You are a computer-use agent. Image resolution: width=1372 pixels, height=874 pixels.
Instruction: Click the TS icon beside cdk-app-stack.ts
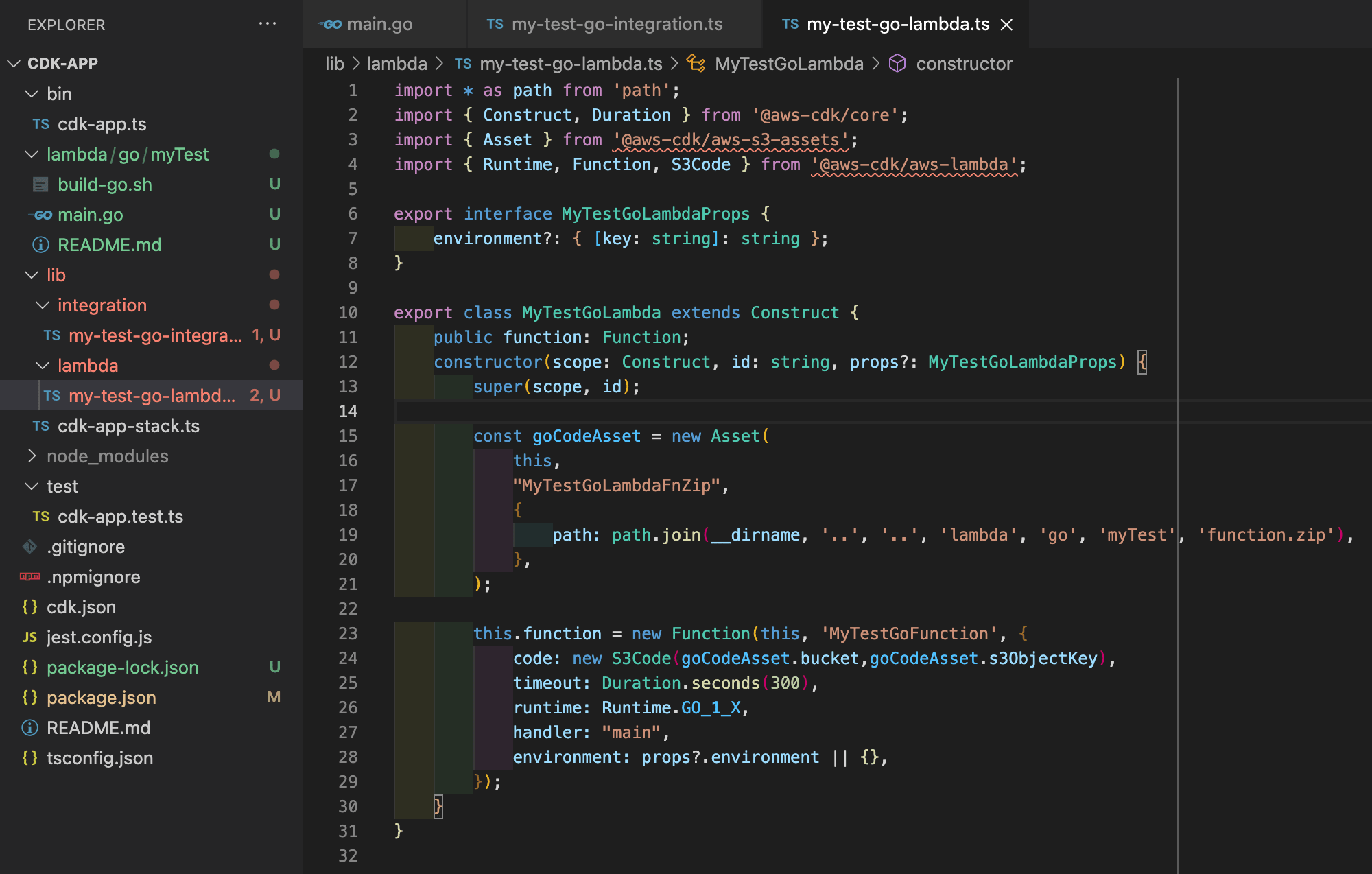tap(40, 426)
